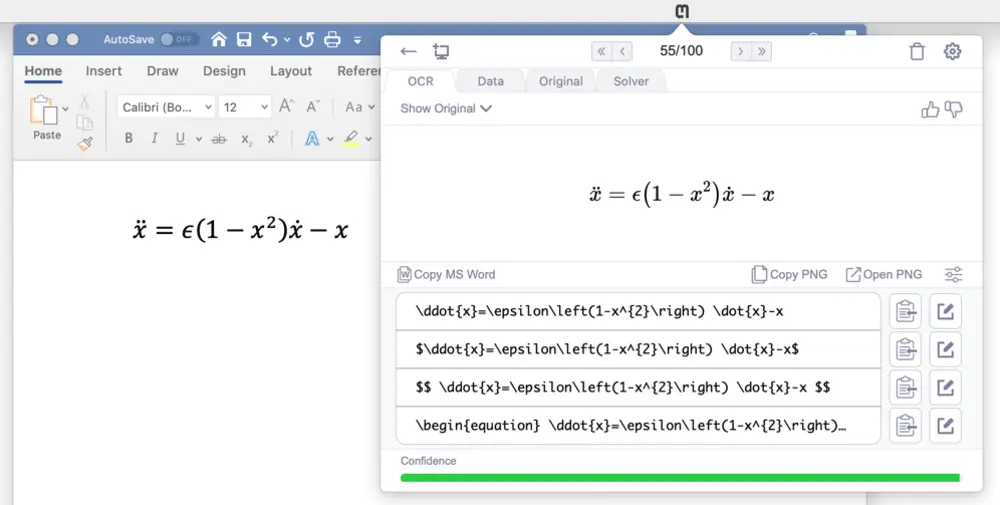Switch to the Original tab
This screenshot has width=1000, height=505.
point(561,81)
